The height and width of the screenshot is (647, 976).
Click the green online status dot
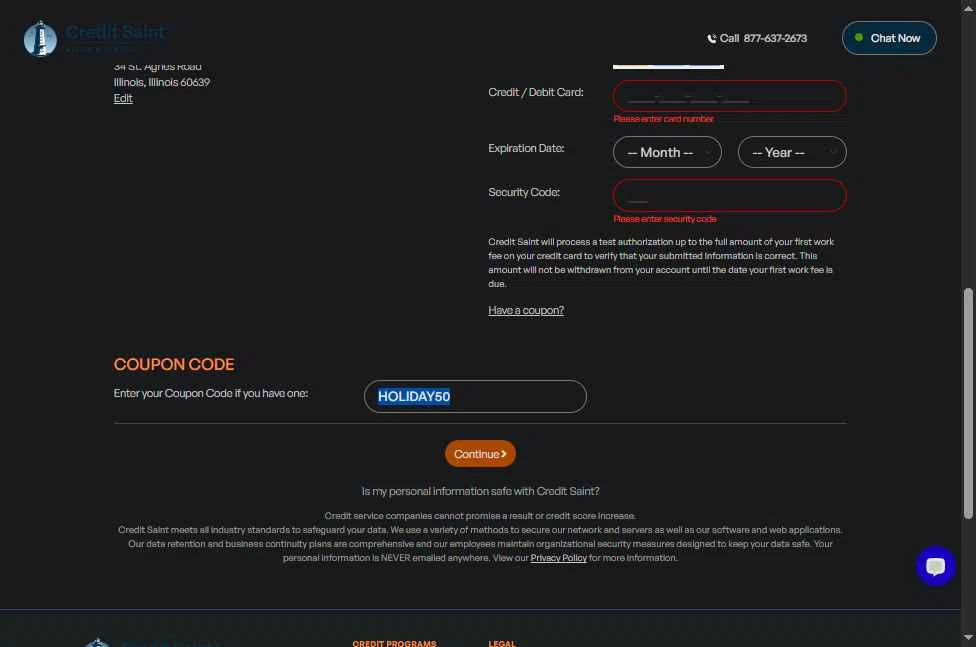[x=858, y=37]
